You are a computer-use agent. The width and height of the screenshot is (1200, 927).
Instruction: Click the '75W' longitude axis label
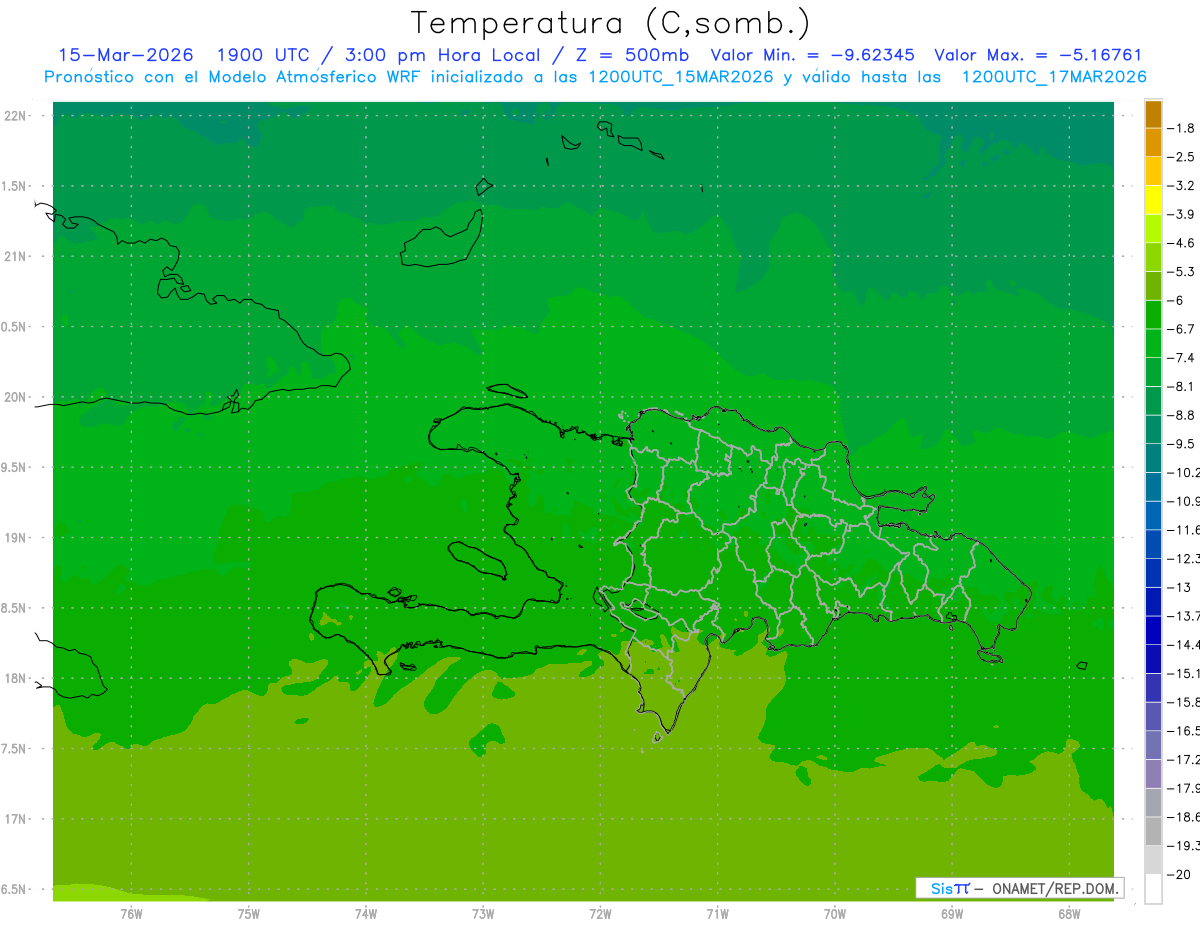[249, 914]
